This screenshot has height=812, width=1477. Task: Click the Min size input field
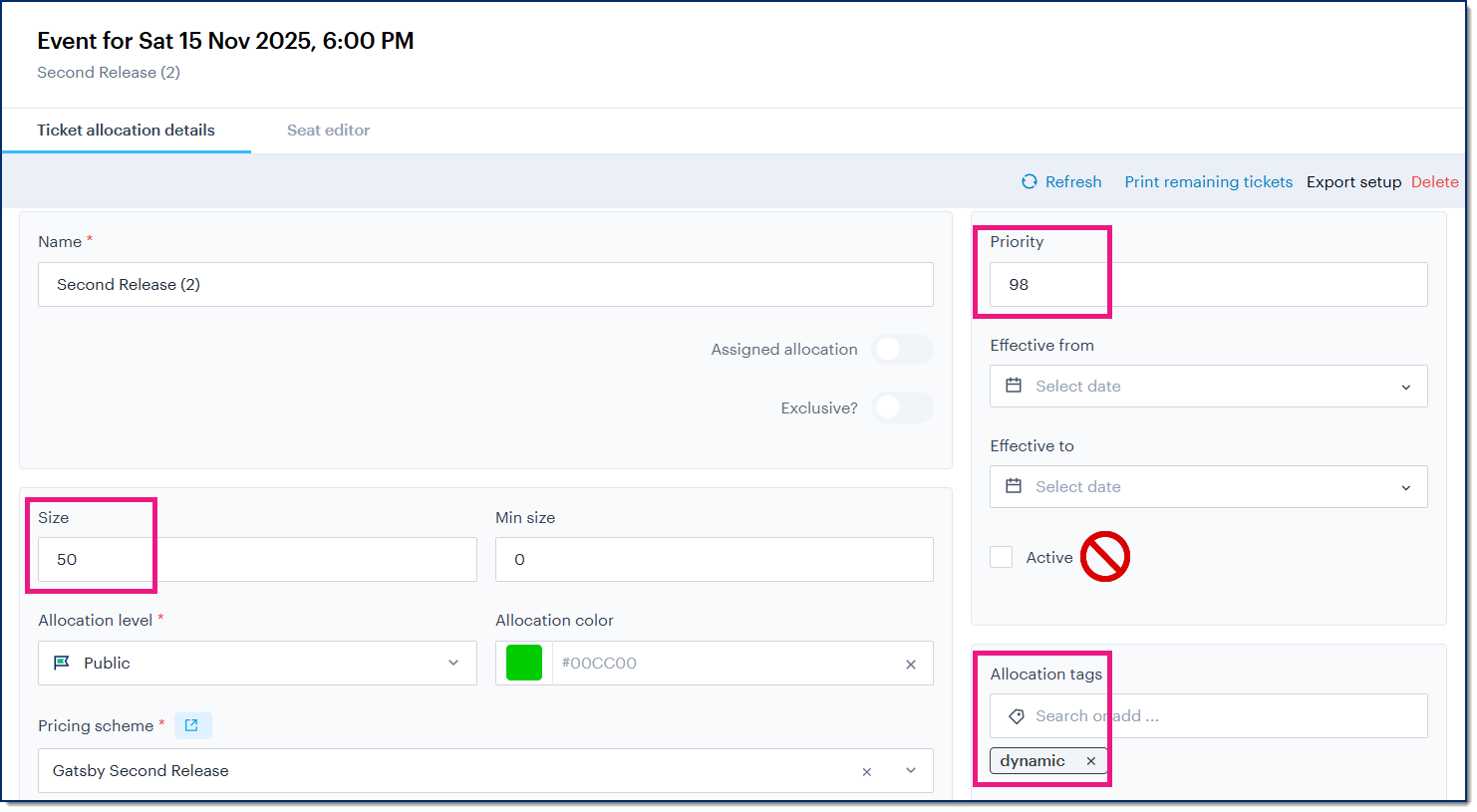(x=715, y=559)
